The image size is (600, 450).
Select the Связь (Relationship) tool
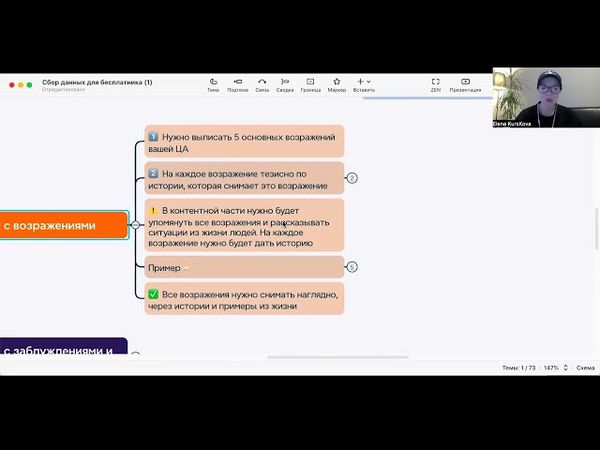(x=262, y=84)
